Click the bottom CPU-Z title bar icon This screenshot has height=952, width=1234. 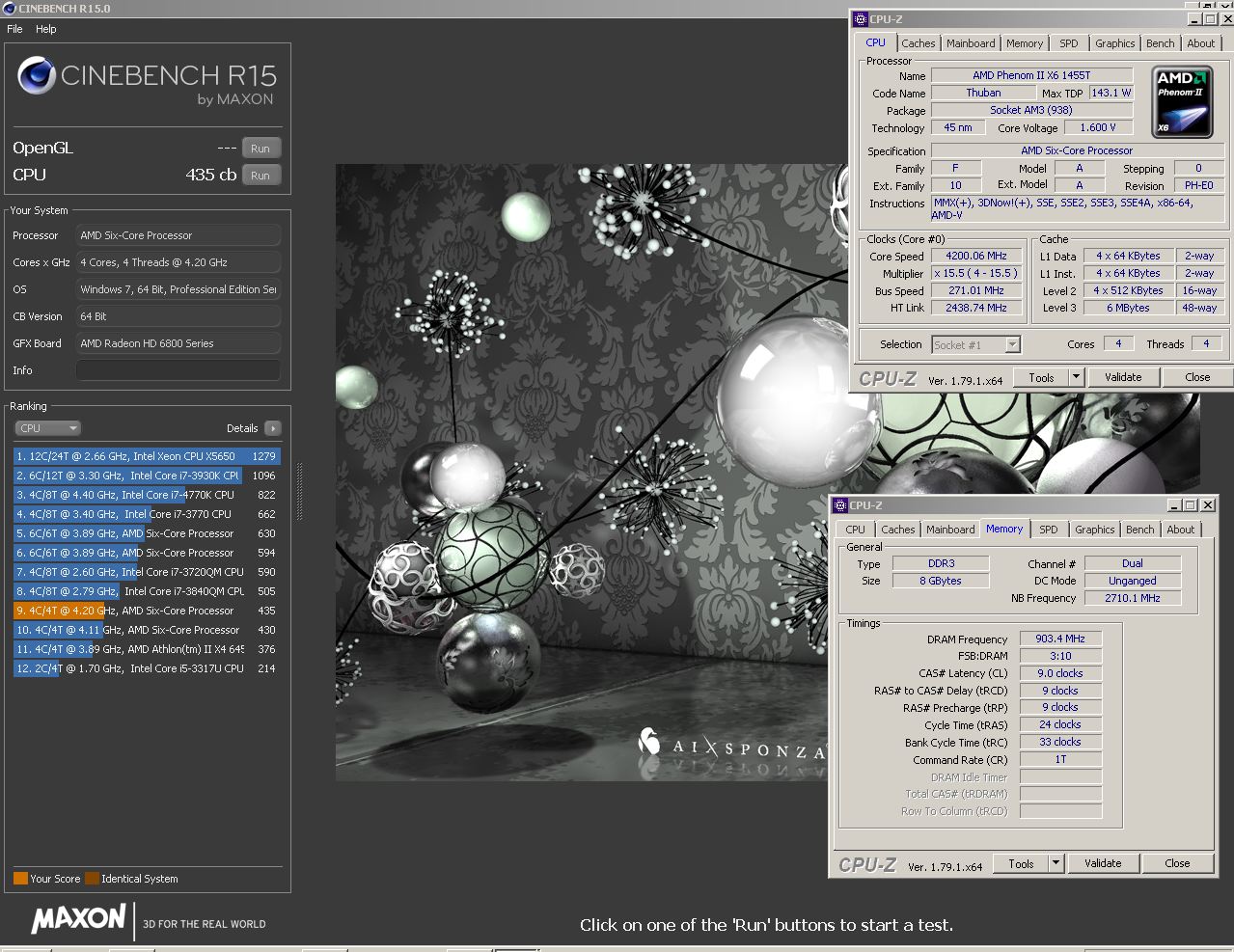pos(840,504)
